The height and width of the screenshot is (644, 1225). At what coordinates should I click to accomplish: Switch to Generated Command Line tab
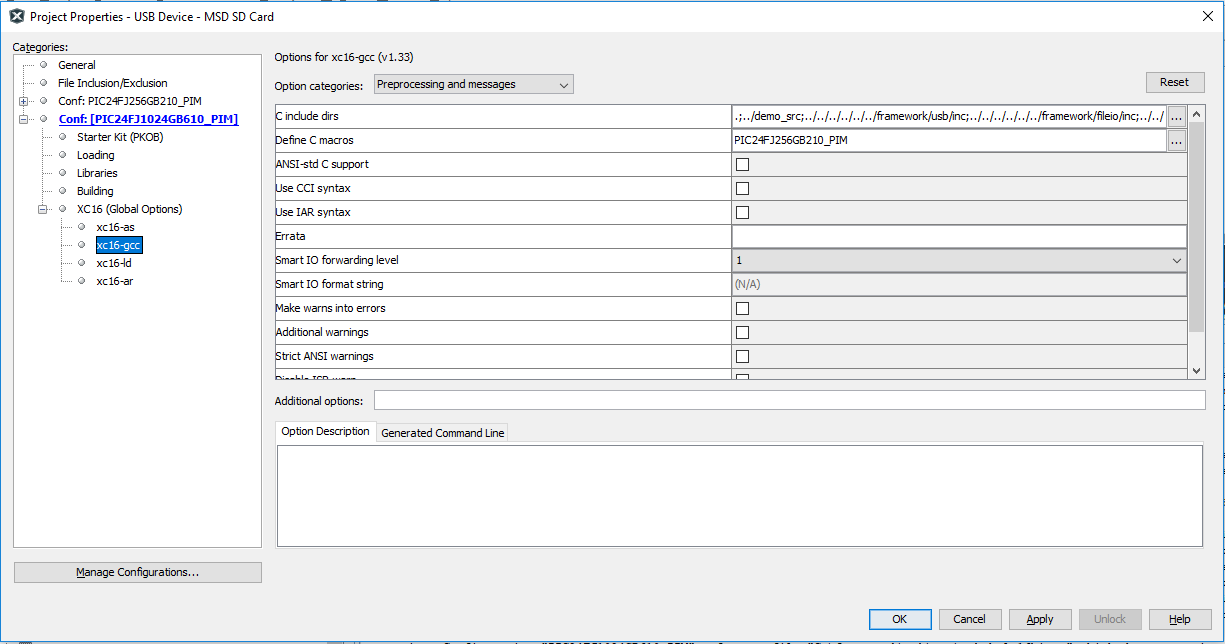443,433
